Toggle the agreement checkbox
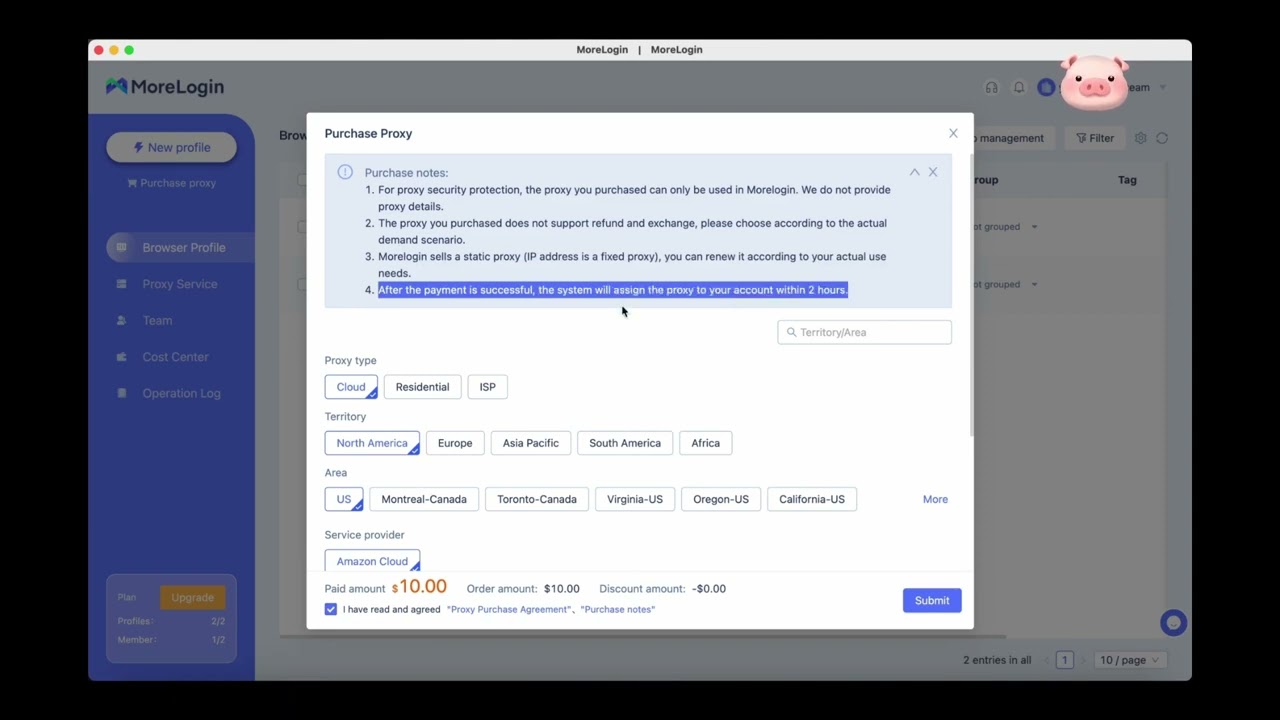The width and height of the screenshot is (1280, 720). pos(331,609)
